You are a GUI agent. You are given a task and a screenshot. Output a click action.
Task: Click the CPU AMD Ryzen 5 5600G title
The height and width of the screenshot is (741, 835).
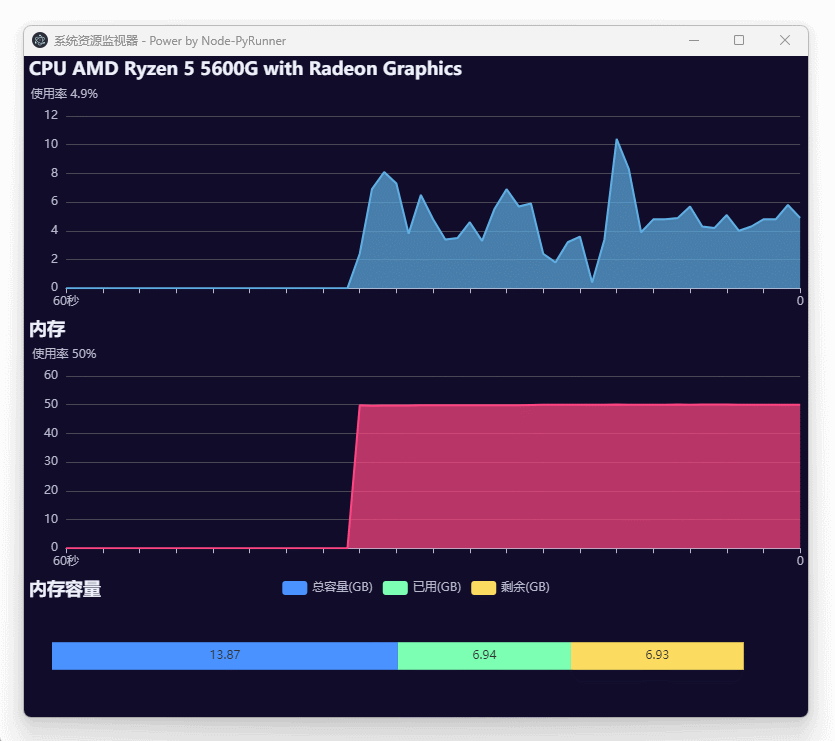pyautogui.click(x=245, y=69)
